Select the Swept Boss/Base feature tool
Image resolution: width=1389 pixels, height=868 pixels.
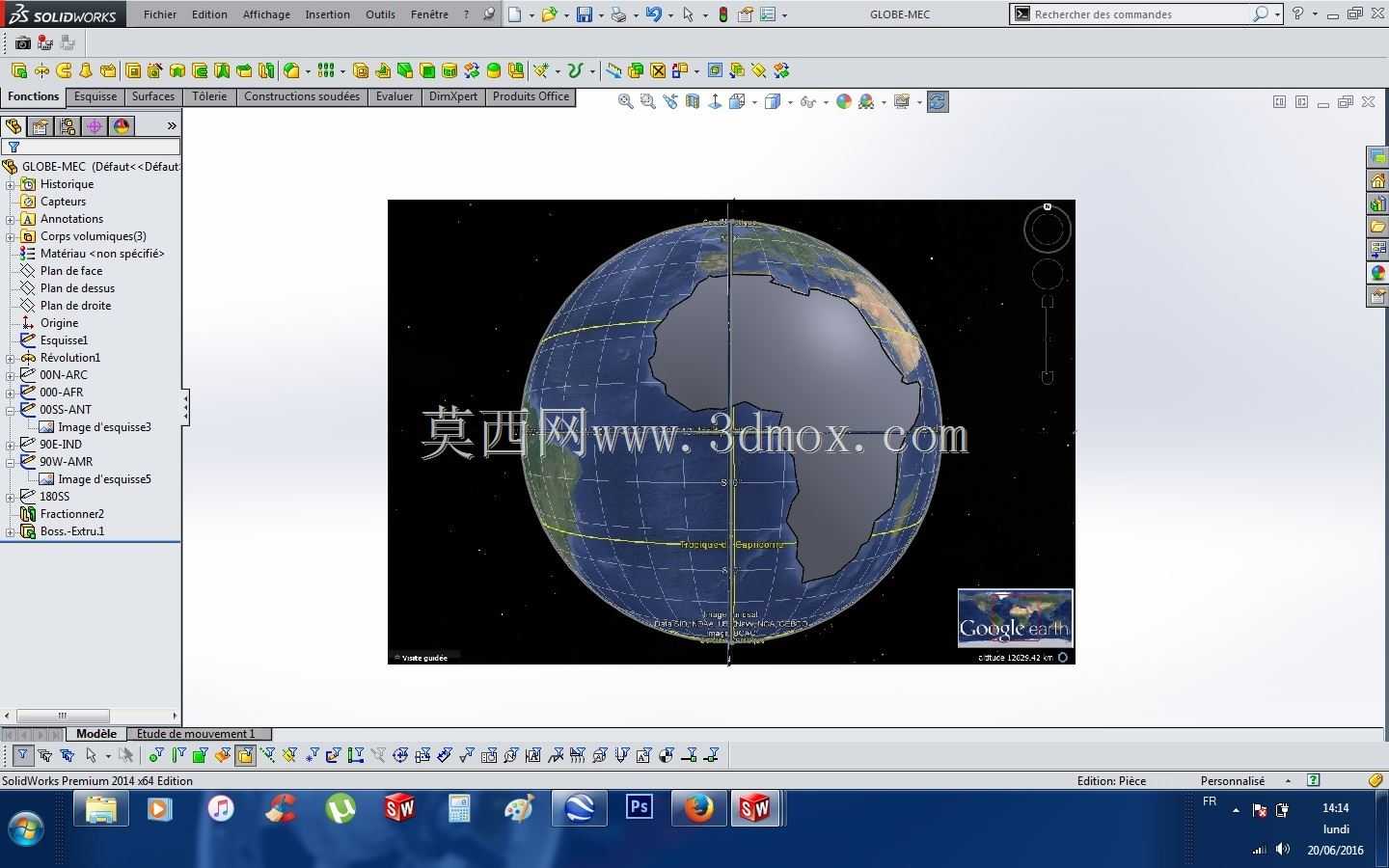[64, 70]
